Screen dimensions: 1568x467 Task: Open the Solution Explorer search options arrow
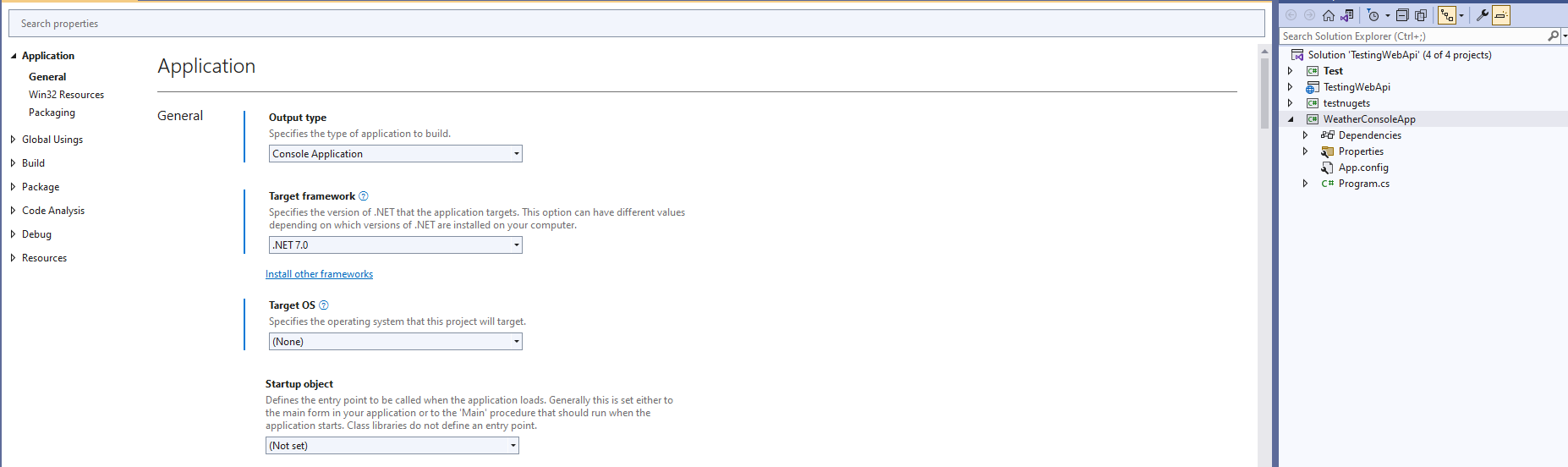1565,36
